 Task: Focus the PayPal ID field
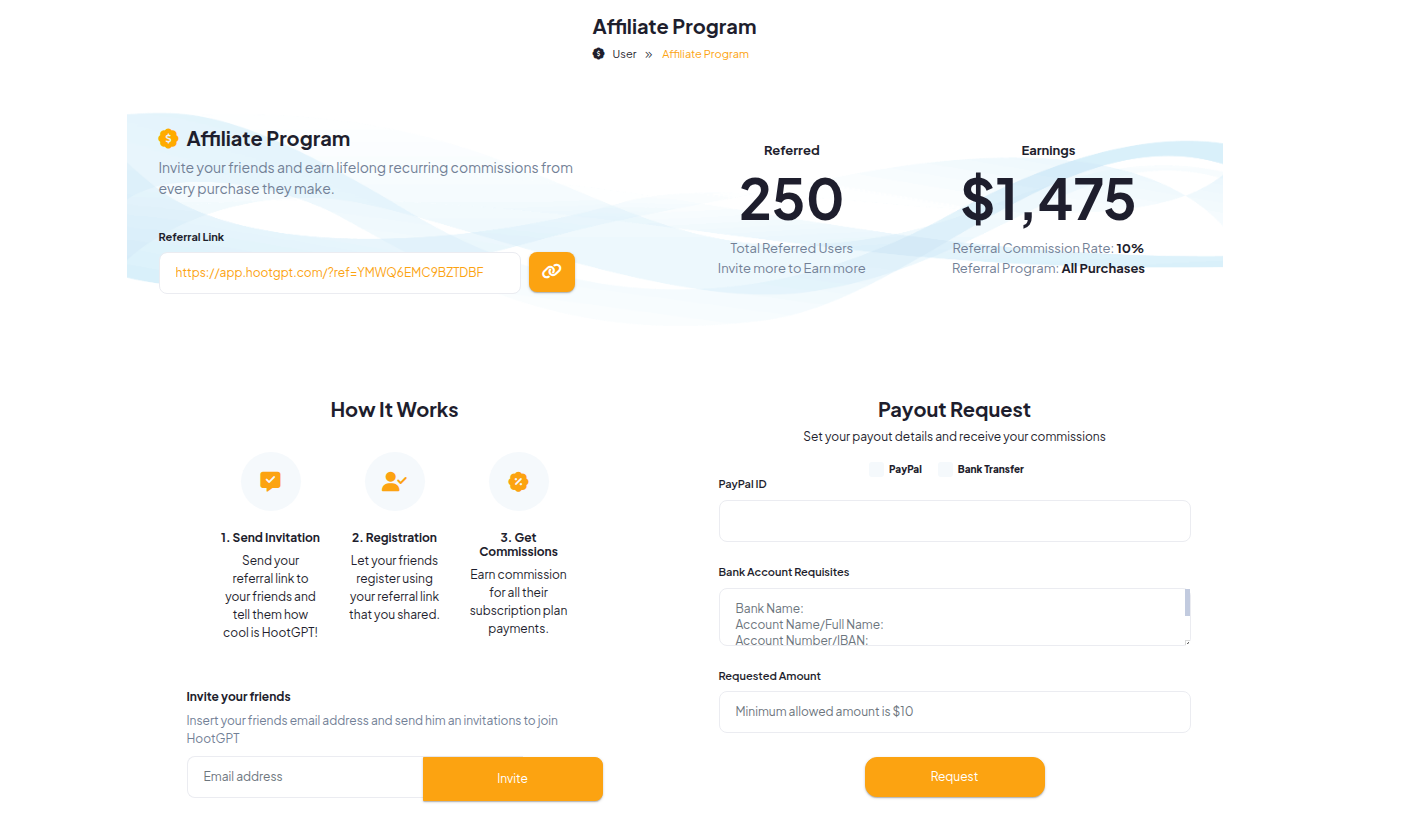pyautogui.click(x=954, y=520)
